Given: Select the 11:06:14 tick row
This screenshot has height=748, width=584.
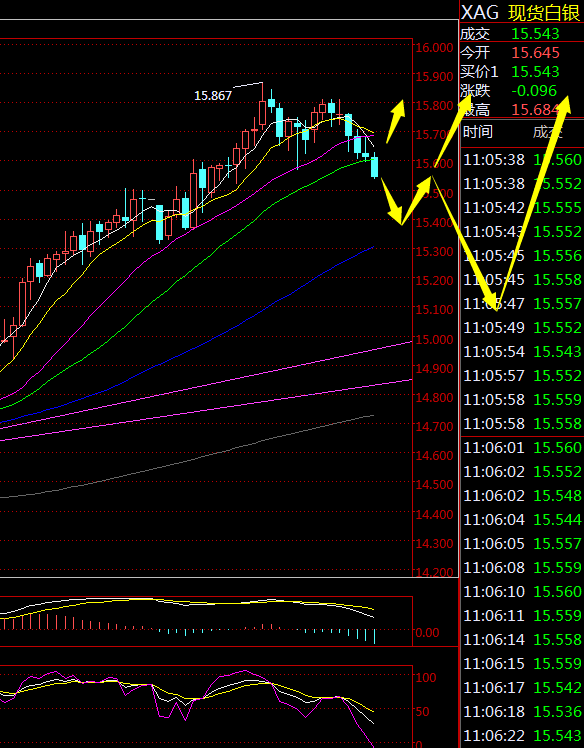Looking at the screenshot, I should pyautogui.click(x=522, y=639).
